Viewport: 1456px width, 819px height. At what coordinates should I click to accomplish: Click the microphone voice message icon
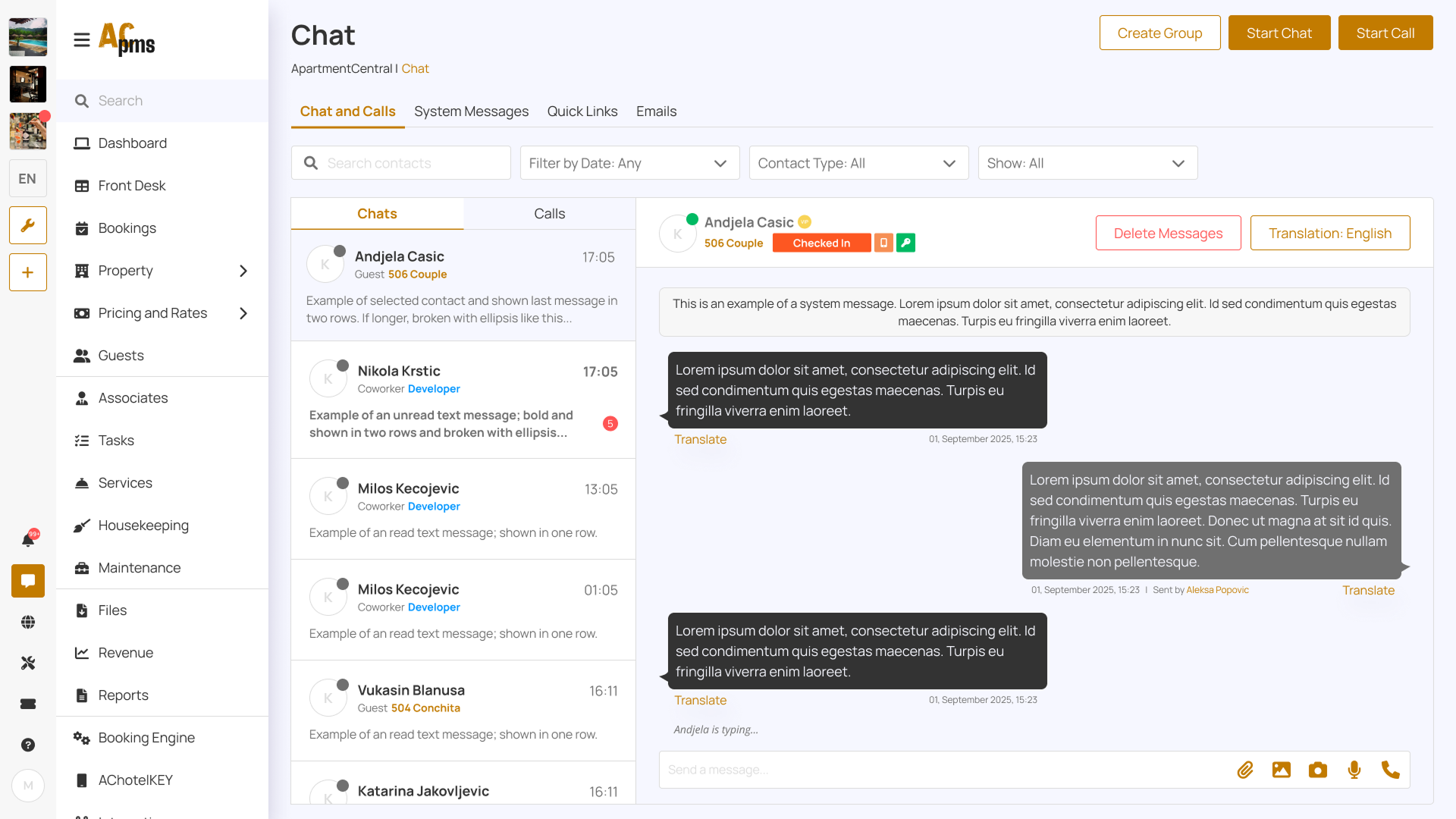pos(1354,770)
